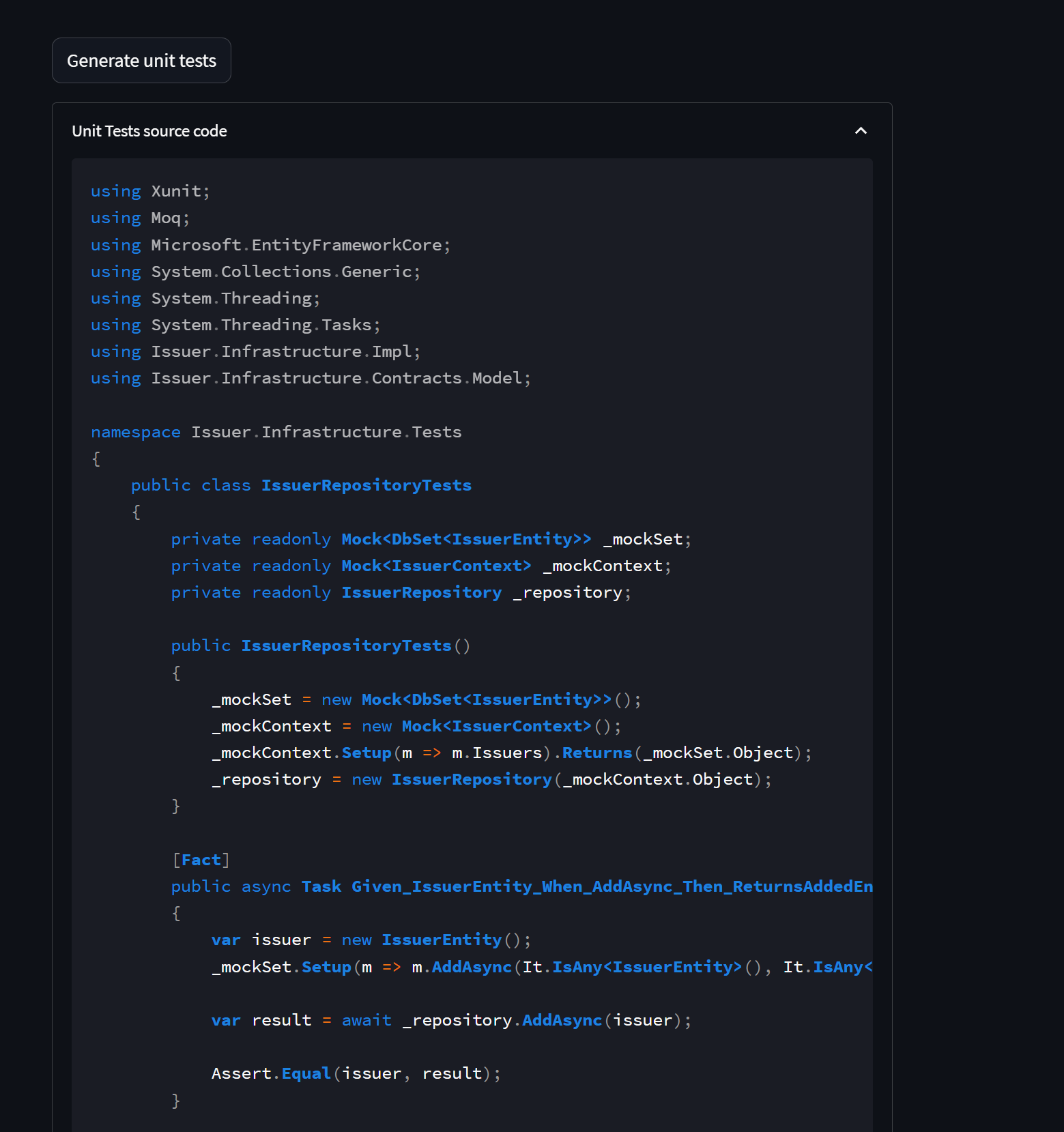Click the '_mockContext.Setup' Returns line
Viewport: 1064px width, 1132px height.
coord(511,753)
